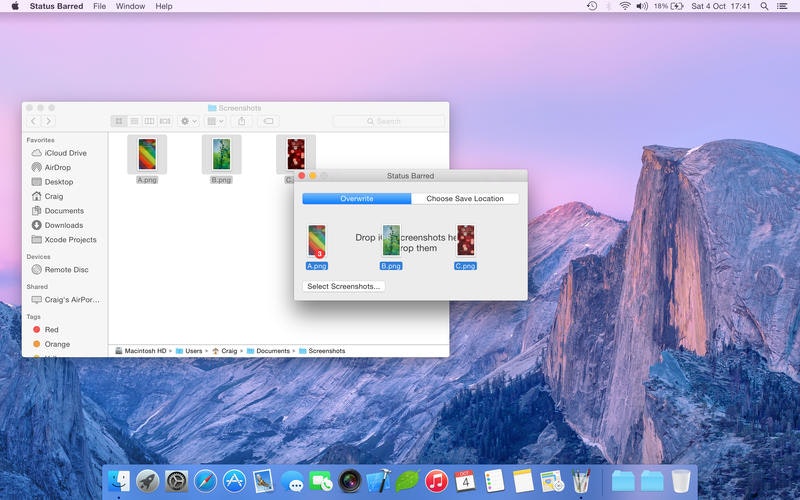
Task: Click B.png thumbnail in Status Barred window
Action: point(391,240)
